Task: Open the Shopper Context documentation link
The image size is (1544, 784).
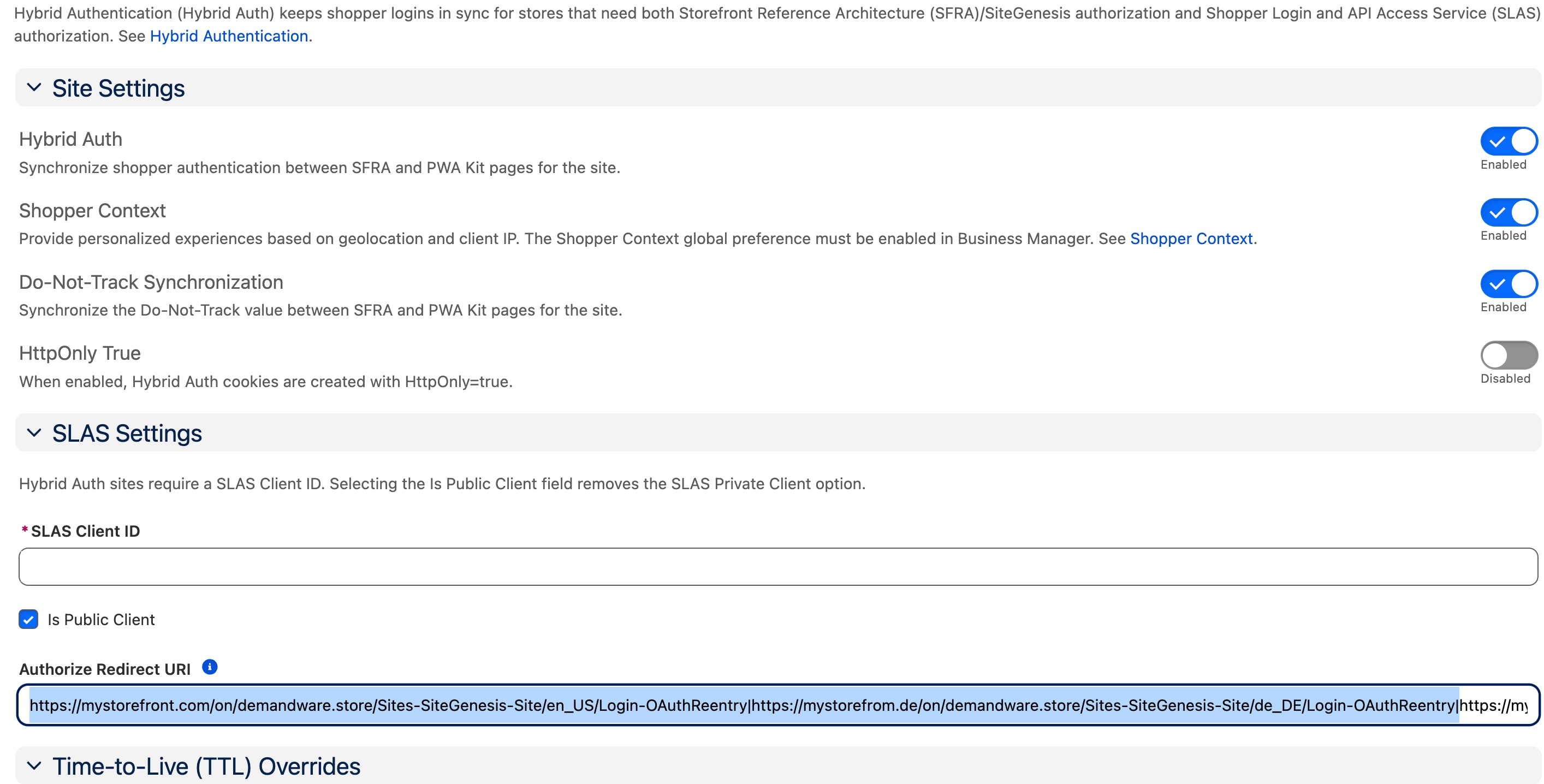Action: pyautogui.click(x=1191, y=238)
